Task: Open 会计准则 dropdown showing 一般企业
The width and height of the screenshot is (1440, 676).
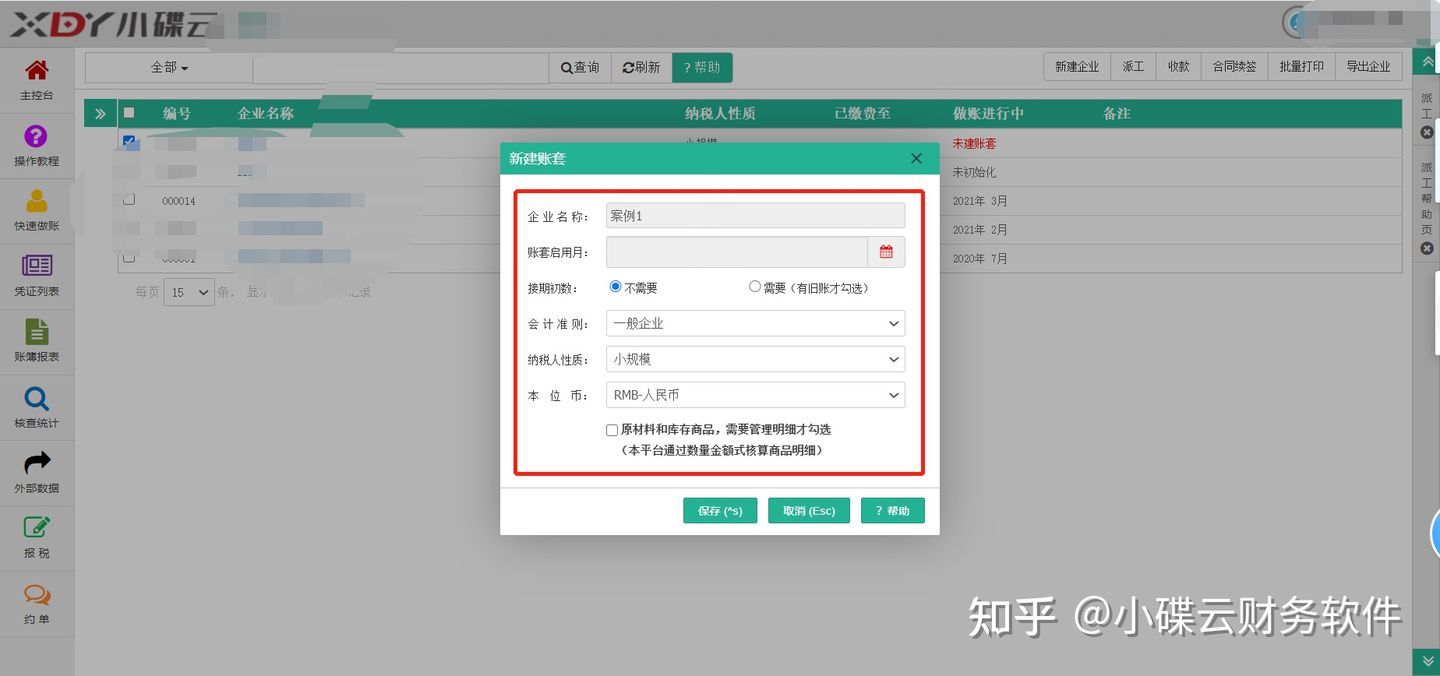Action: click(x=755, y=324)
